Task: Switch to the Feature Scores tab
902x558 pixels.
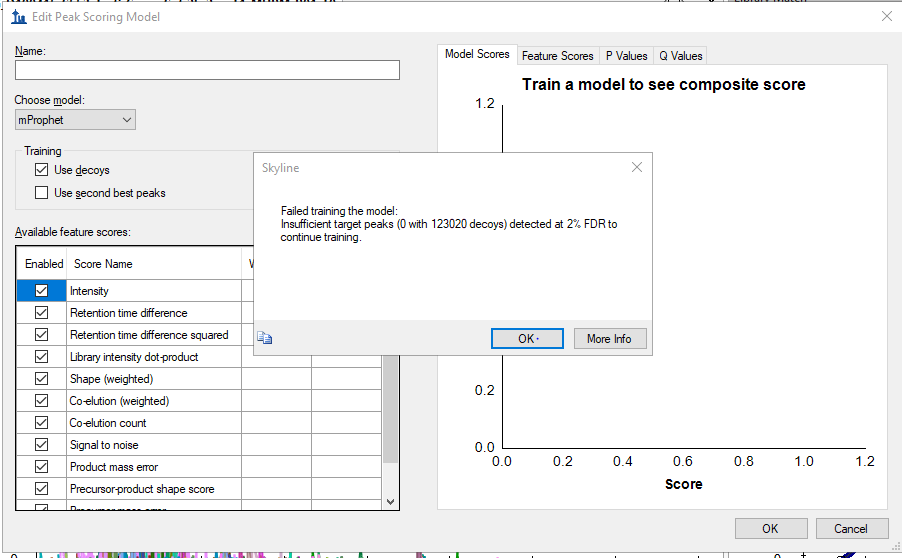Action: point(557,56)
